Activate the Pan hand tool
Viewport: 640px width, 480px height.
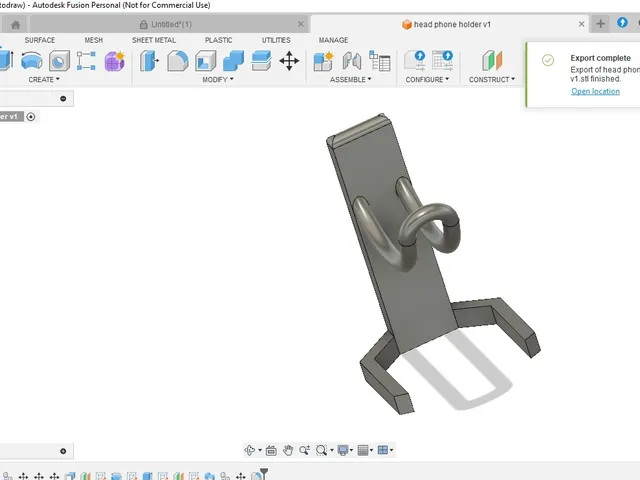288,450
